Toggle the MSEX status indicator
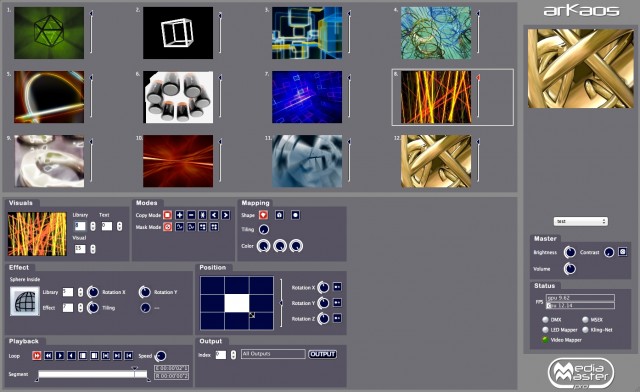This screenshot has width=640, height=392. point(585,320)
